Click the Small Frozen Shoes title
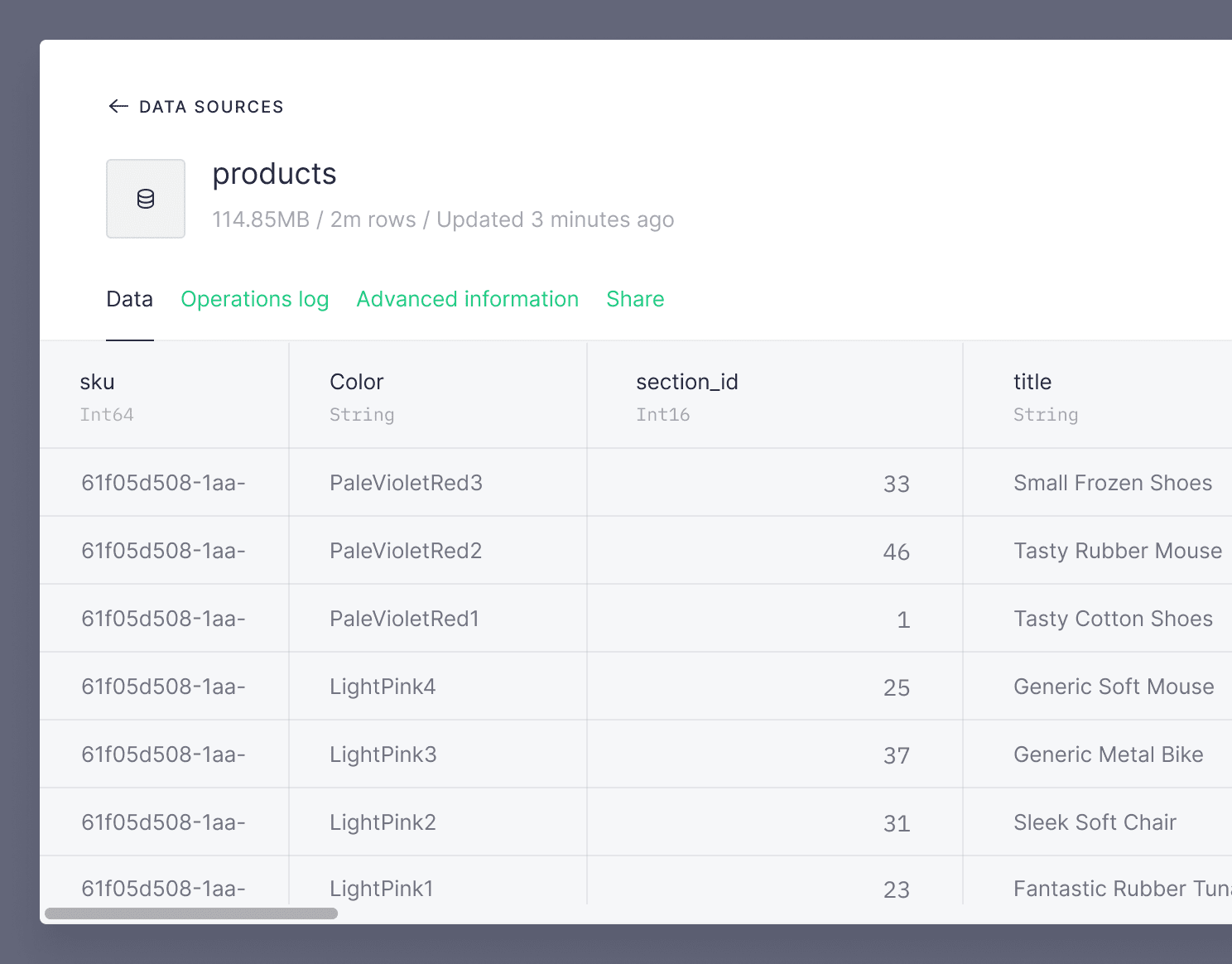 coord(1113,483)
